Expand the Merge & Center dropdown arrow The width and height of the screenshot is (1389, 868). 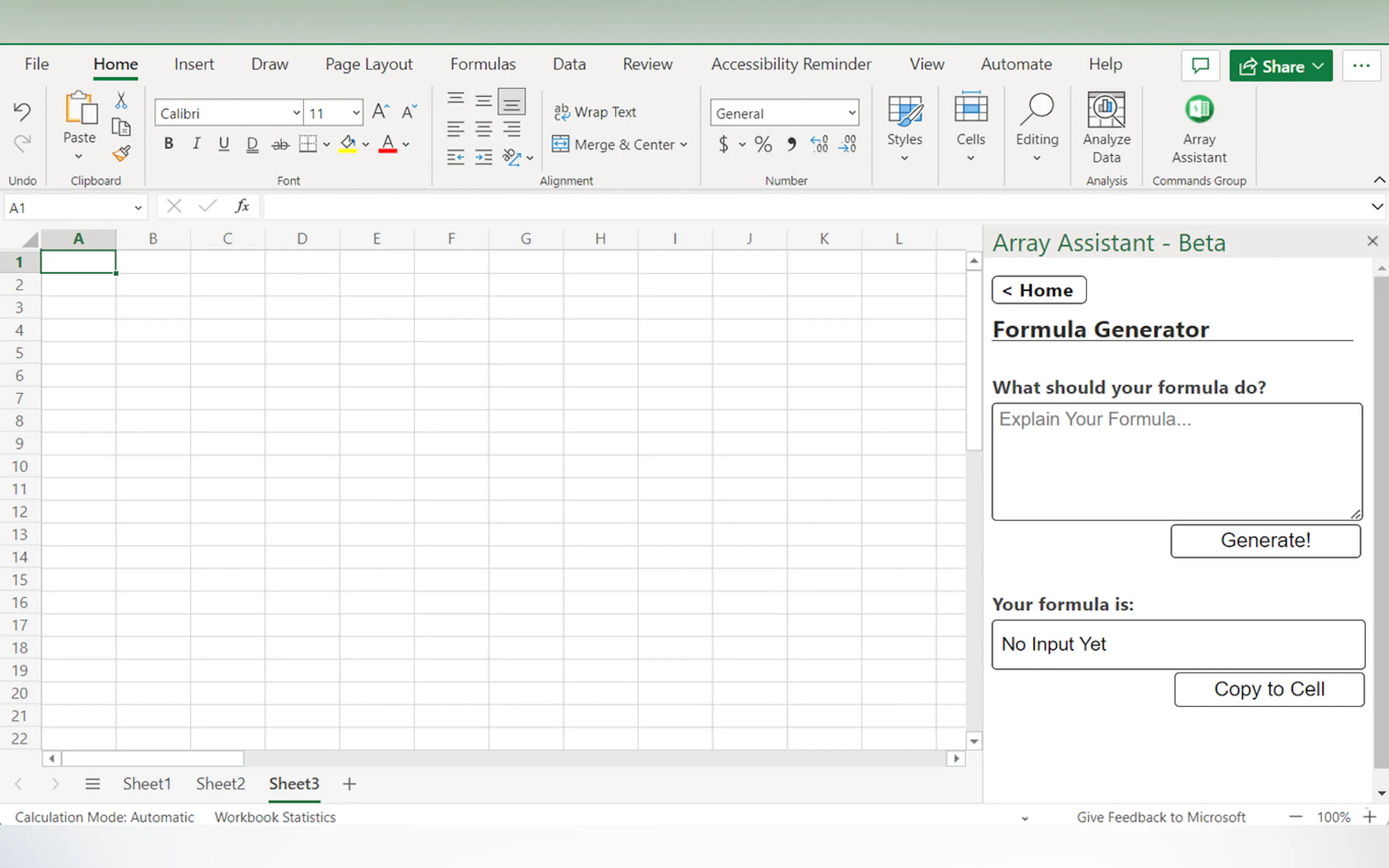pos(684,145)
